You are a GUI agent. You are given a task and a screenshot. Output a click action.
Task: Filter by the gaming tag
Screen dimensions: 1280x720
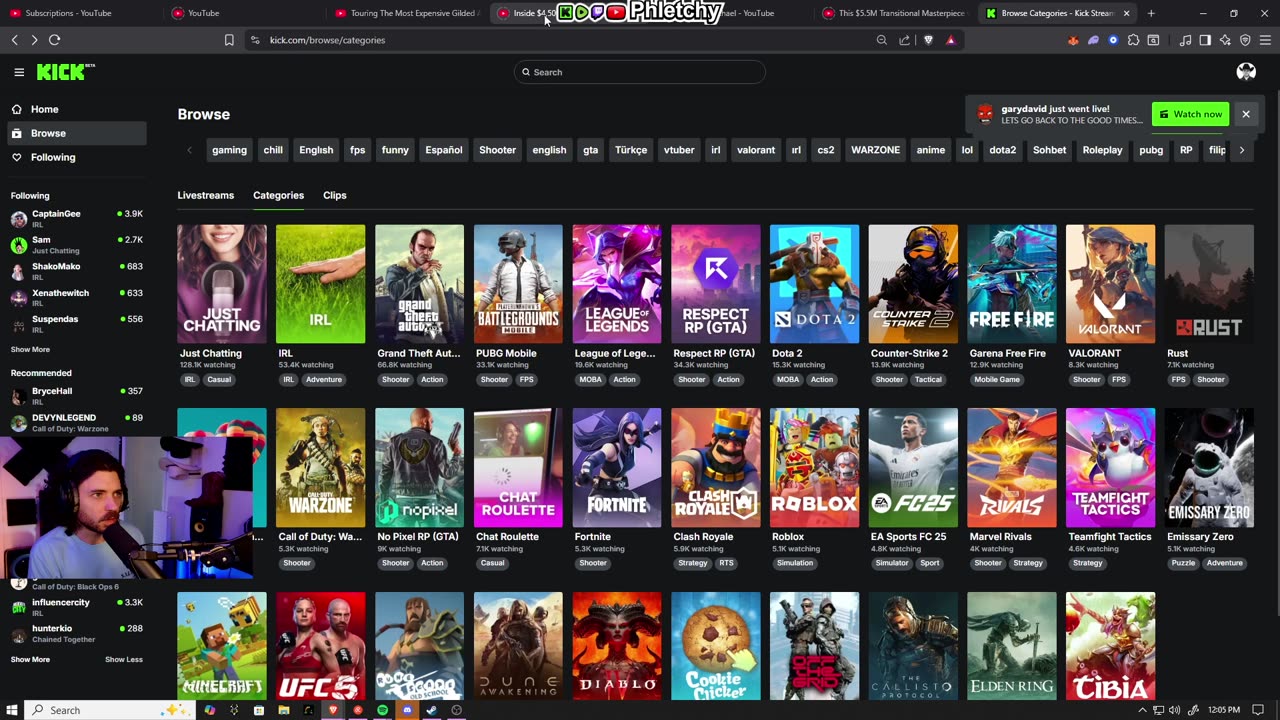click(x=229, y=150)
